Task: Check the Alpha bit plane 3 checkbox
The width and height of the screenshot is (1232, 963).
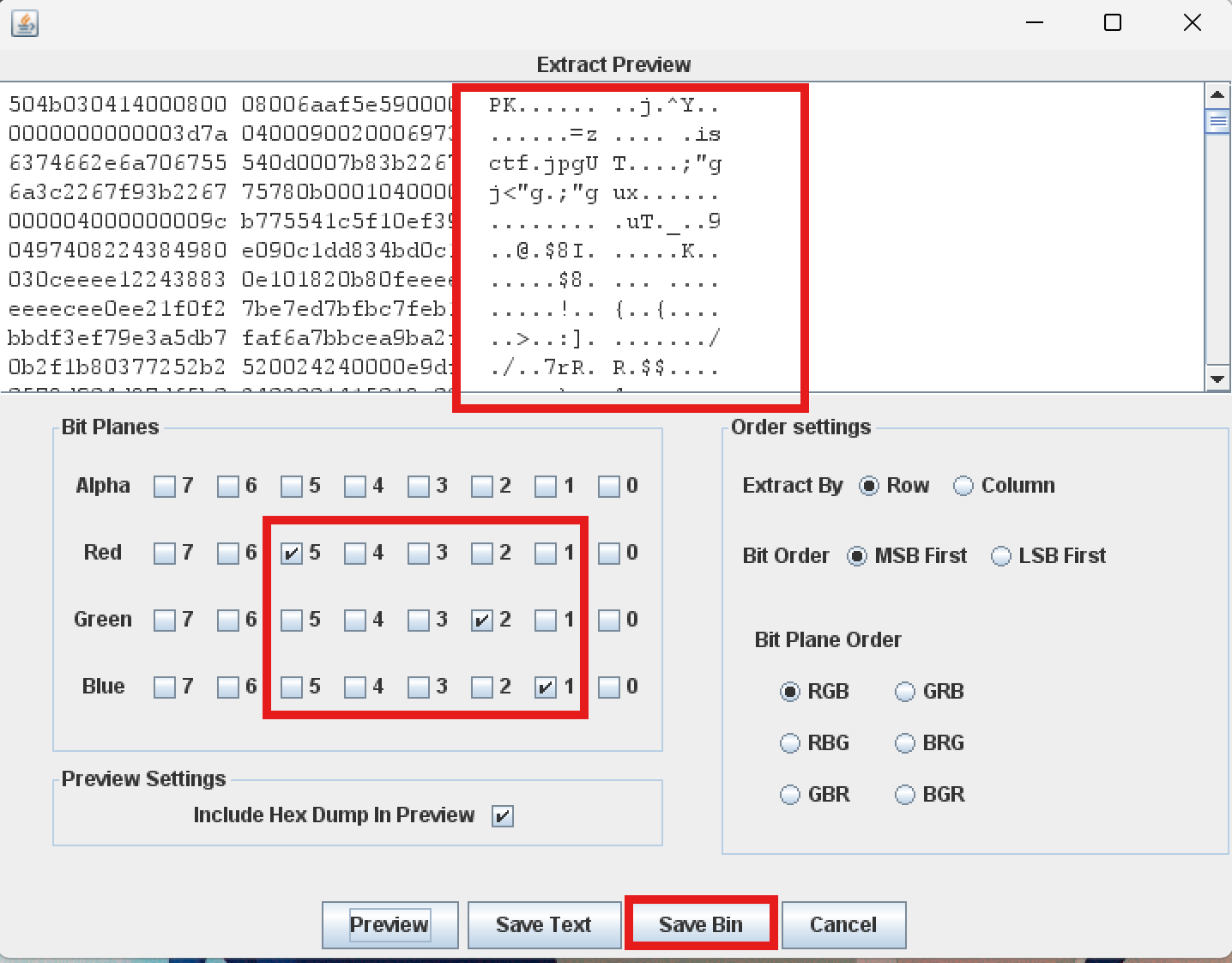Action: (x=418, y=487)
